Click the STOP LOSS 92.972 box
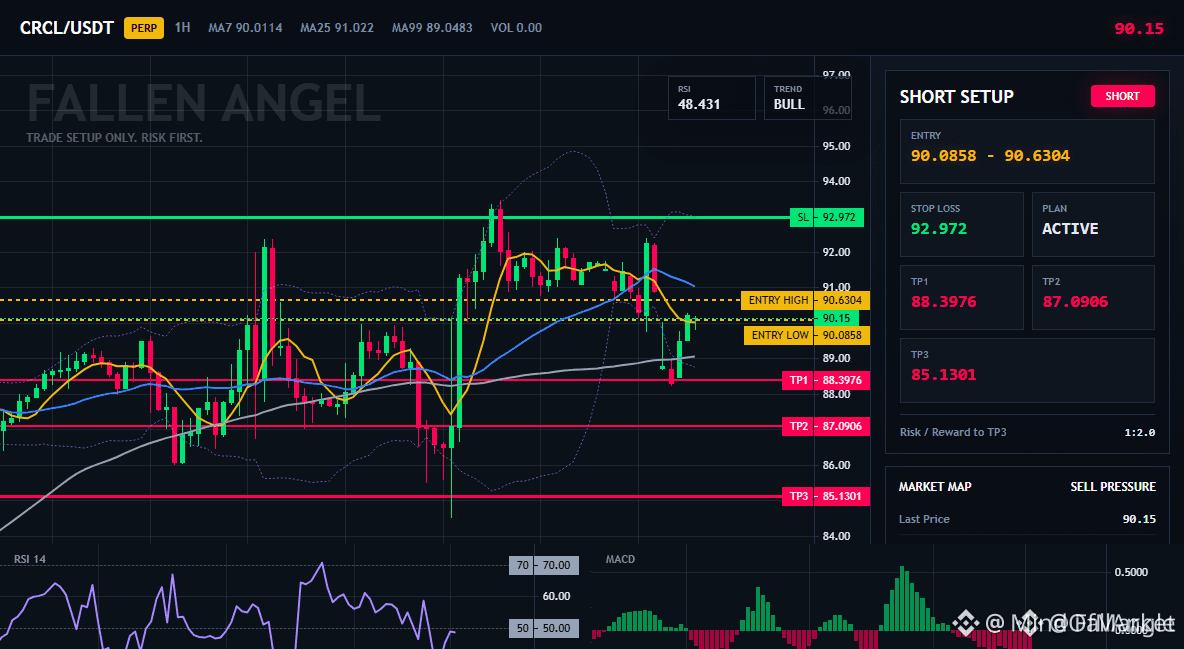The image size is (1184, 649). (x=961, y=224)
